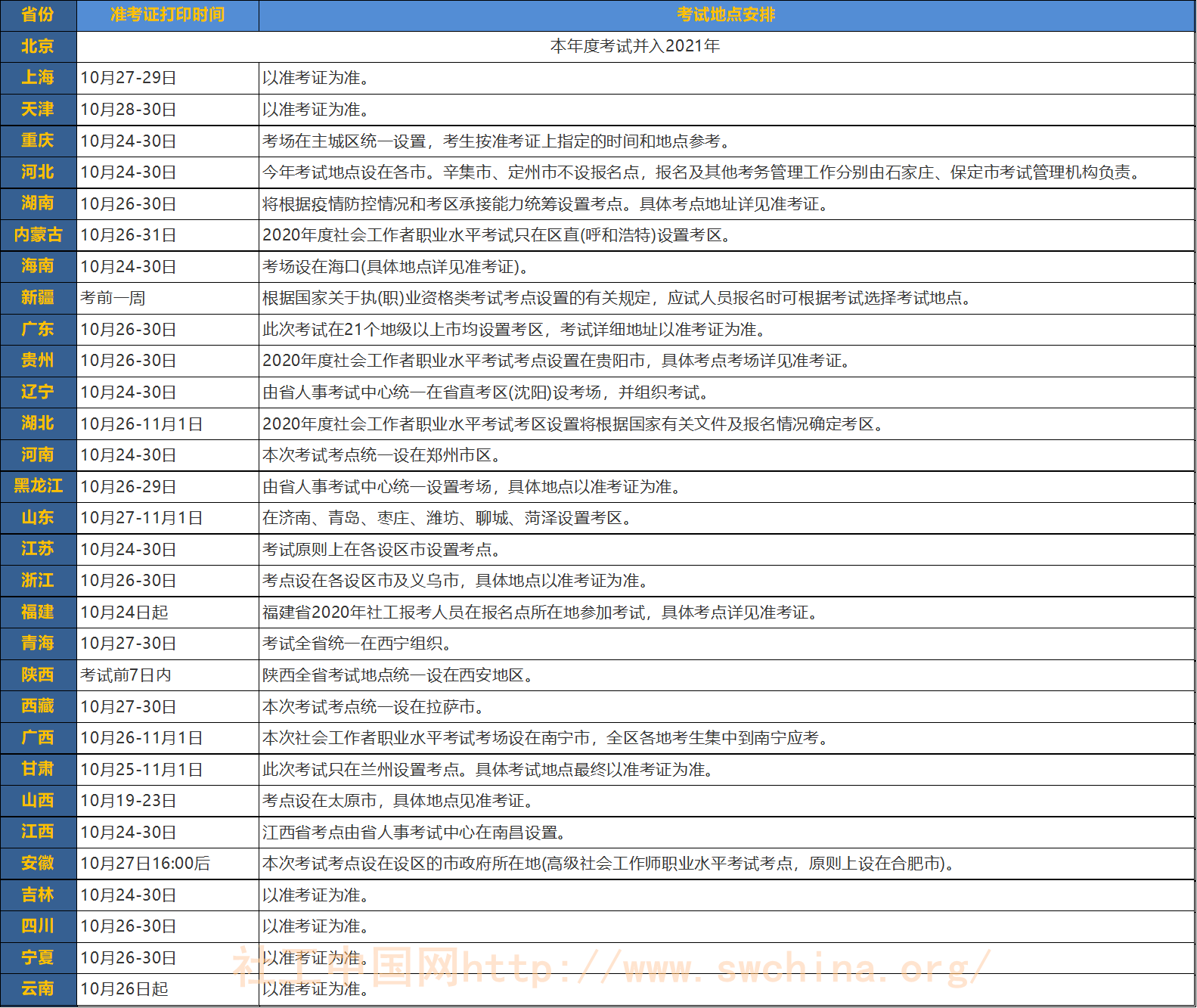
Task: Select the 江西 province cell
Action: (x=38, y=832)
